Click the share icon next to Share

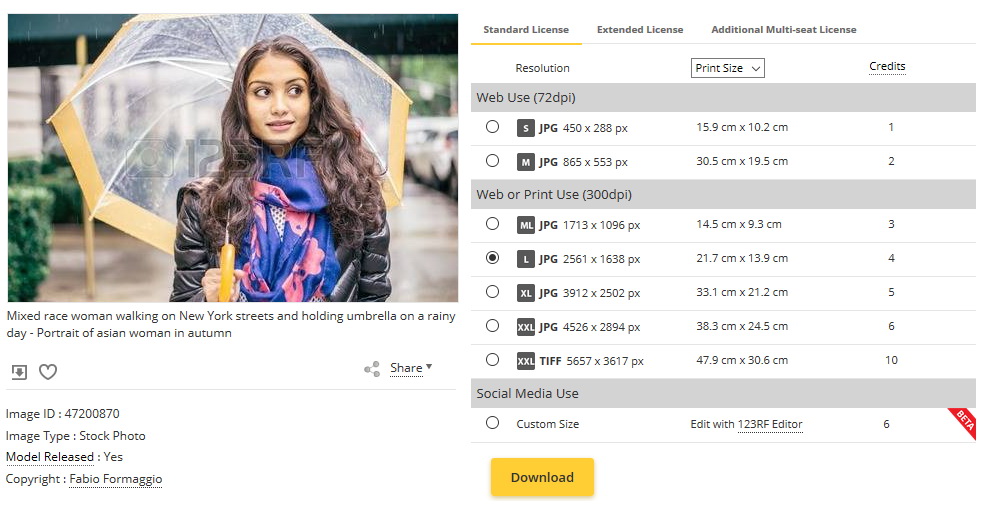(372, 369)
